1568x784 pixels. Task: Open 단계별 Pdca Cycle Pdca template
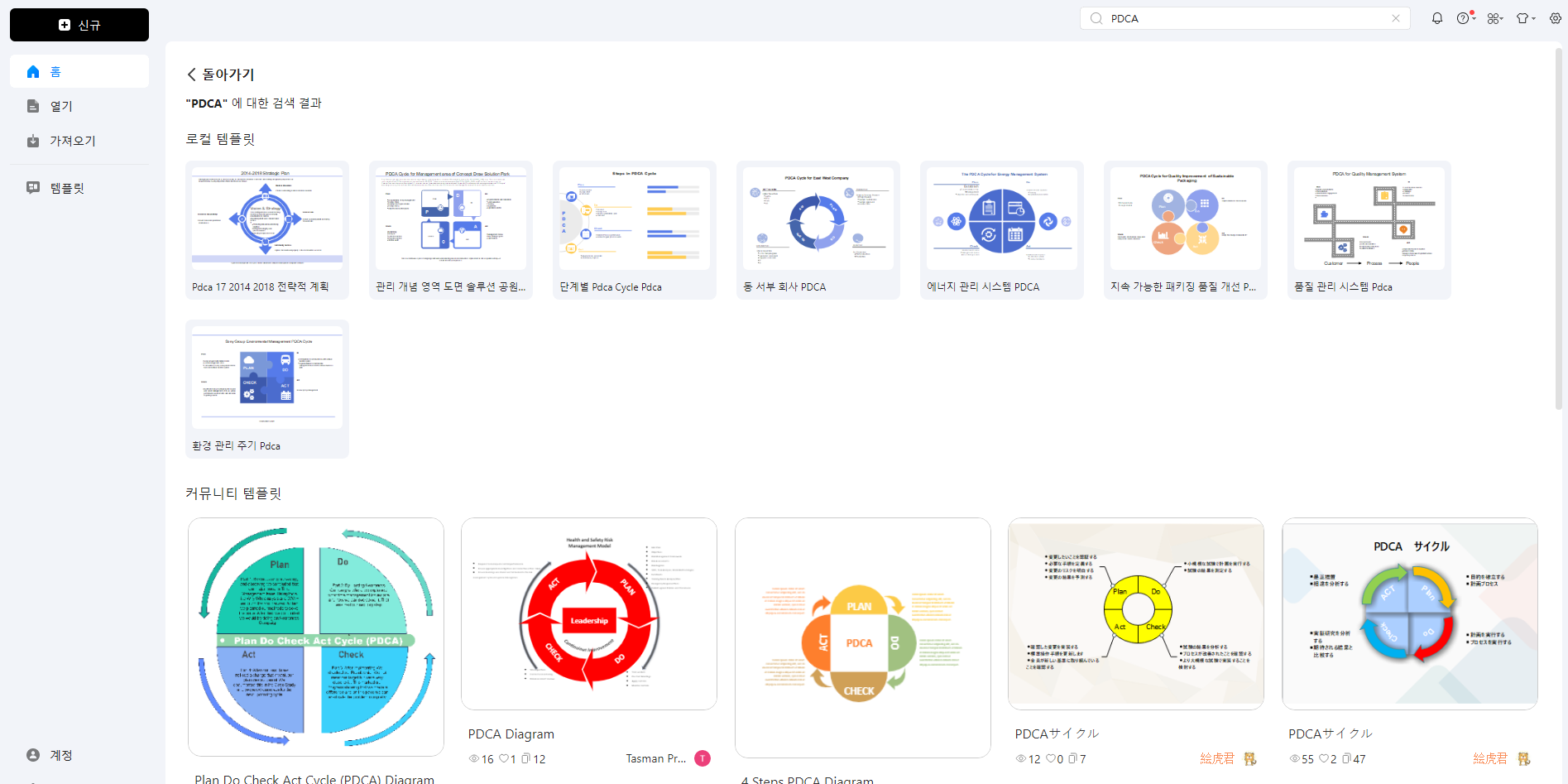coord(635,230)
